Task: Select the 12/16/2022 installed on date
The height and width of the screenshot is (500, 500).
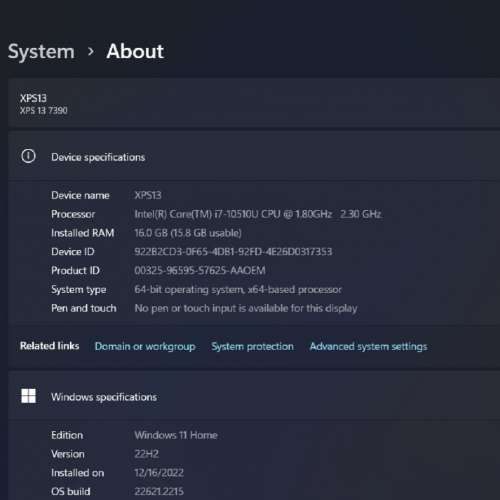Action: pos(159,473)
